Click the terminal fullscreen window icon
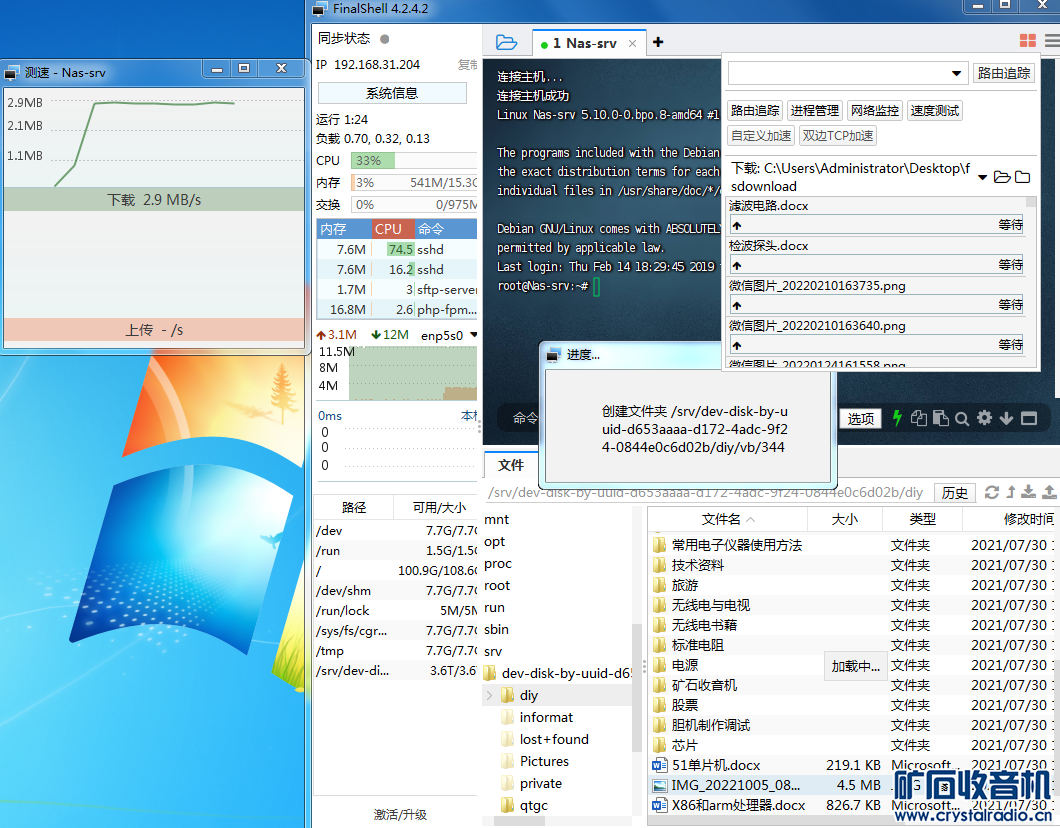The width and height of the screenshot is (1060, 828). coord(1028,418)
